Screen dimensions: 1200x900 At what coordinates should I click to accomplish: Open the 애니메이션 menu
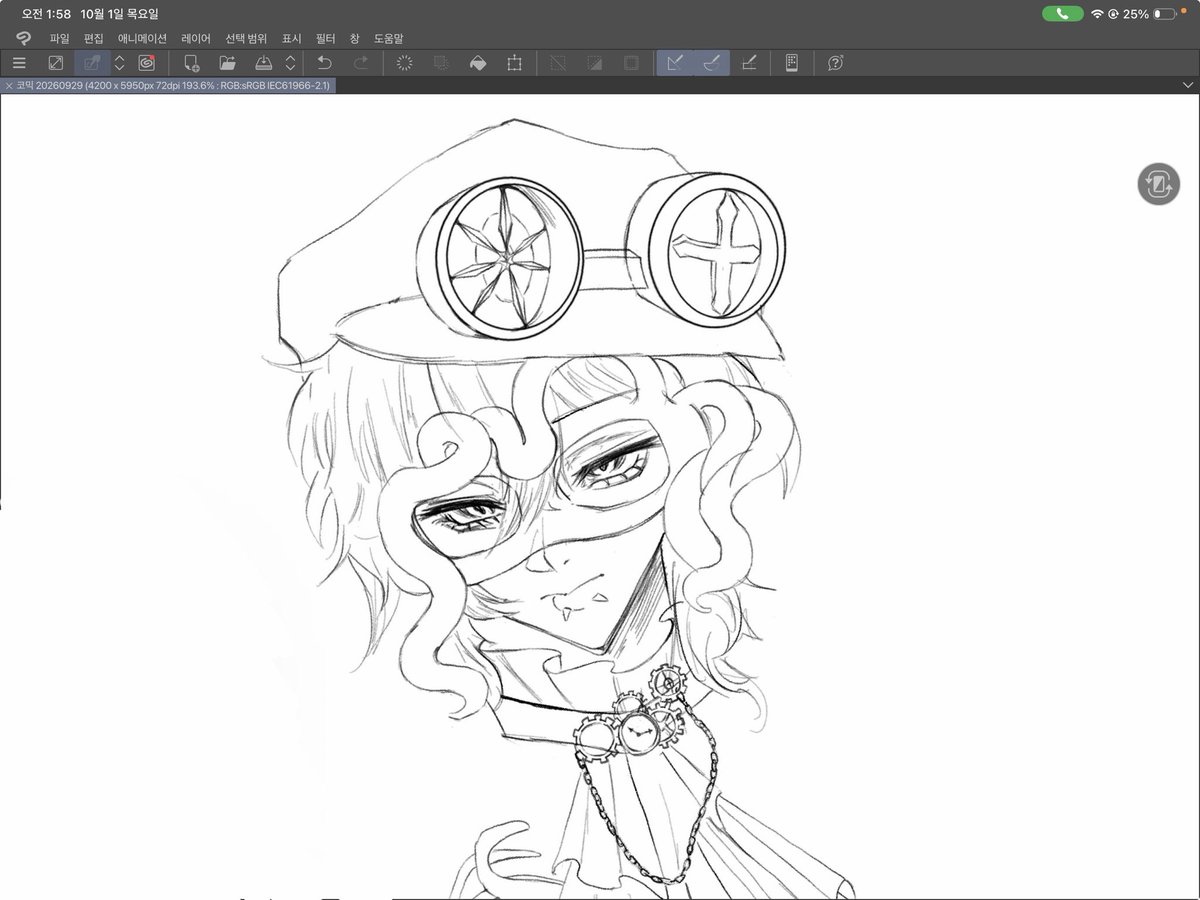coord(142,38)
